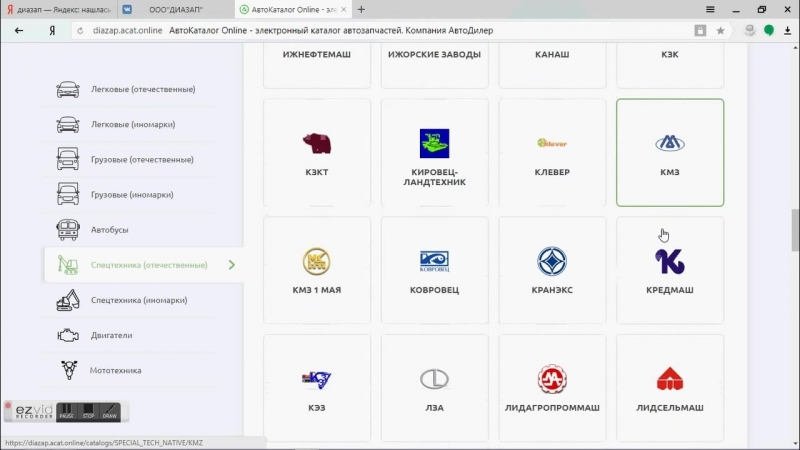Select the КРЕДМАШ brand tile
Image resolution: width=800 pixels, height=450 pixels.
[670, 270]
